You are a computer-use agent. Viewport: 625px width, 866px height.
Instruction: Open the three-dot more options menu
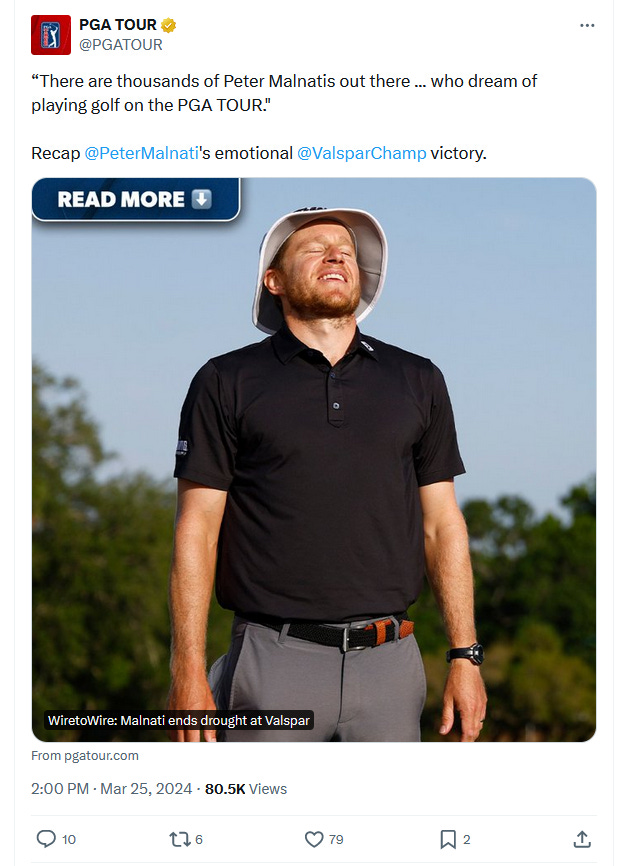click(x=587, y=25)
